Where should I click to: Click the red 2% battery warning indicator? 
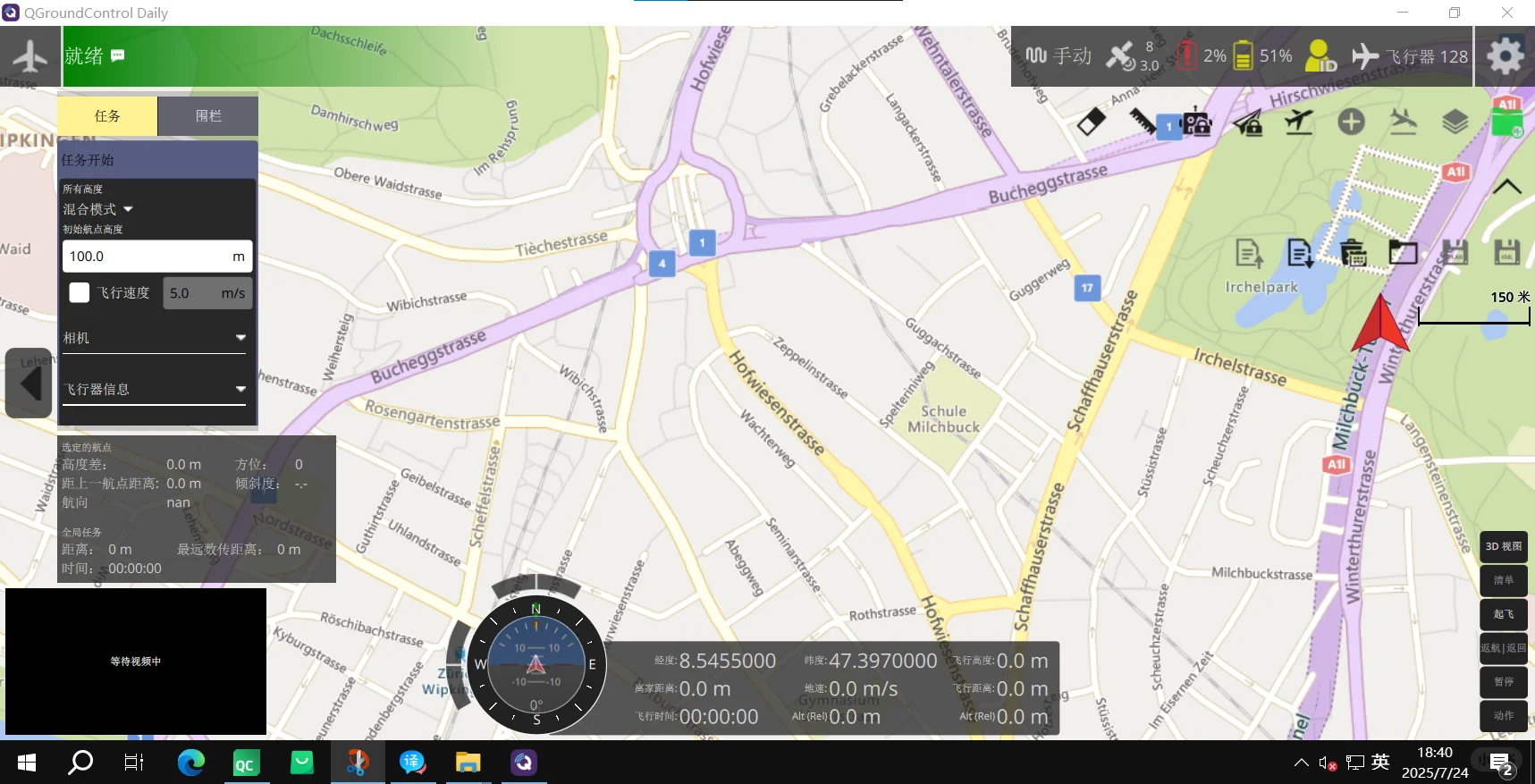pyautogui.click(x=1201, y=55)
